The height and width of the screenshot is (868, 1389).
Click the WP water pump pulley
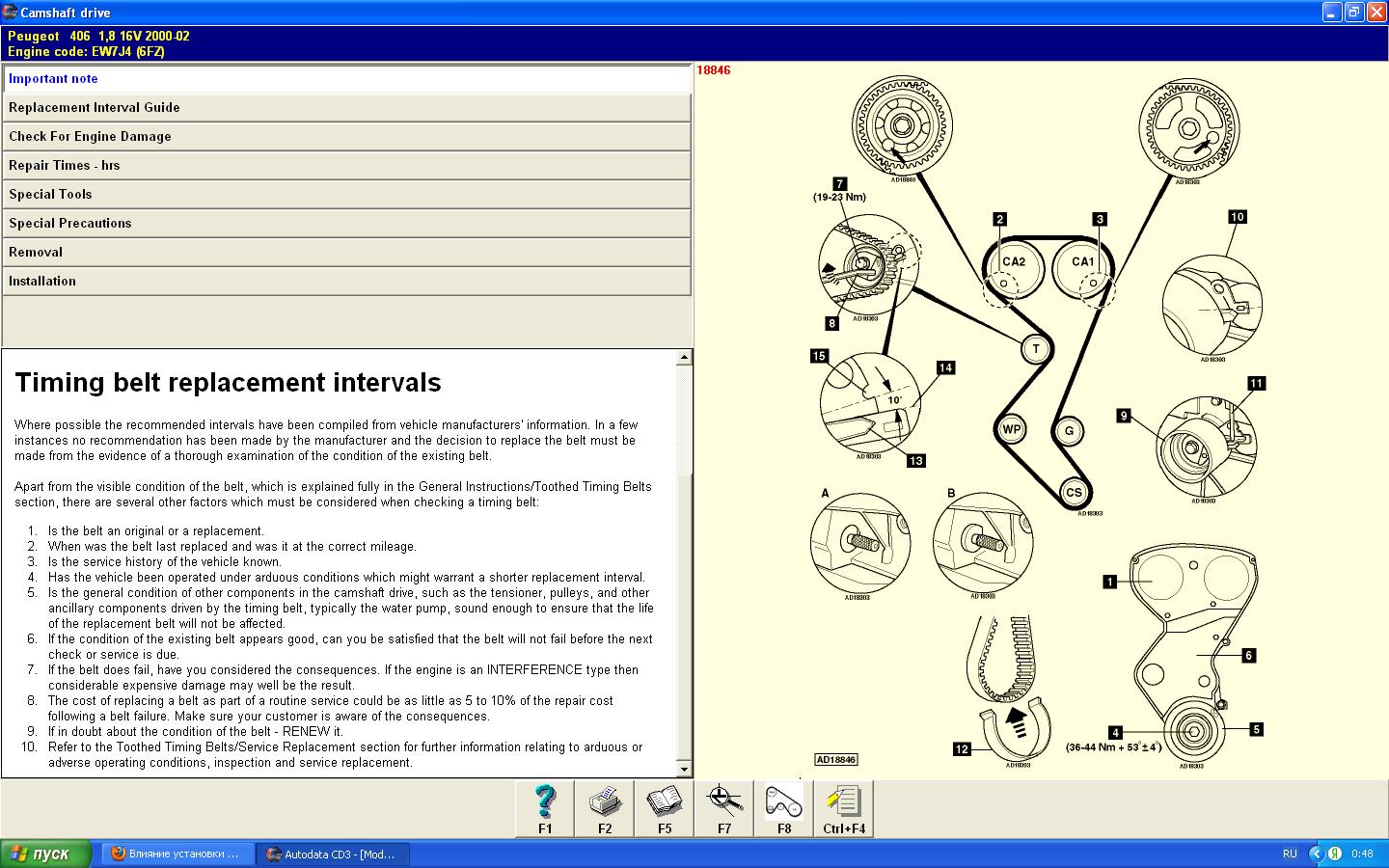(x=1011, y=429)
